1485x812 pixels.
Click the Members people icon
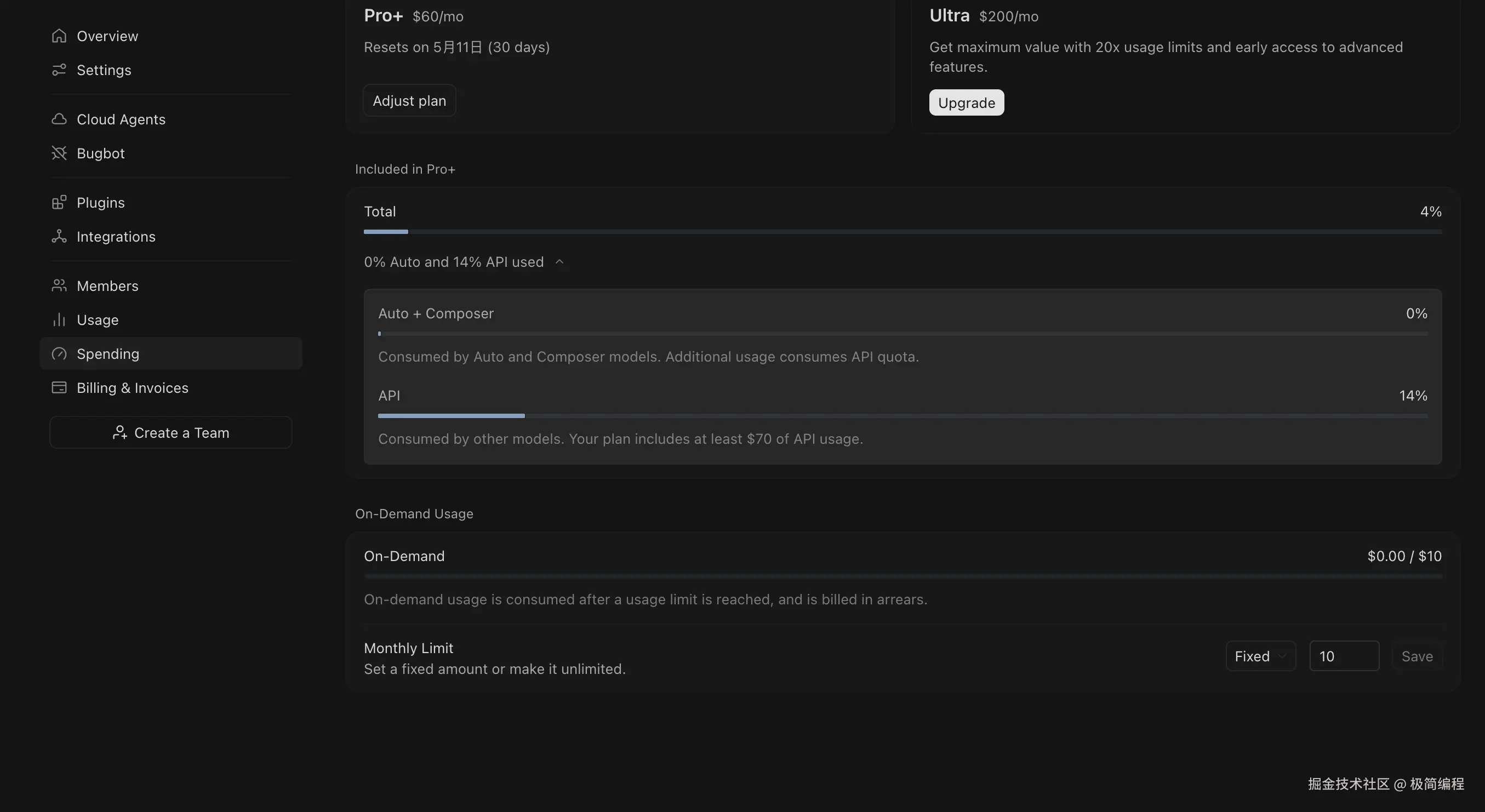tap(59, 286)
